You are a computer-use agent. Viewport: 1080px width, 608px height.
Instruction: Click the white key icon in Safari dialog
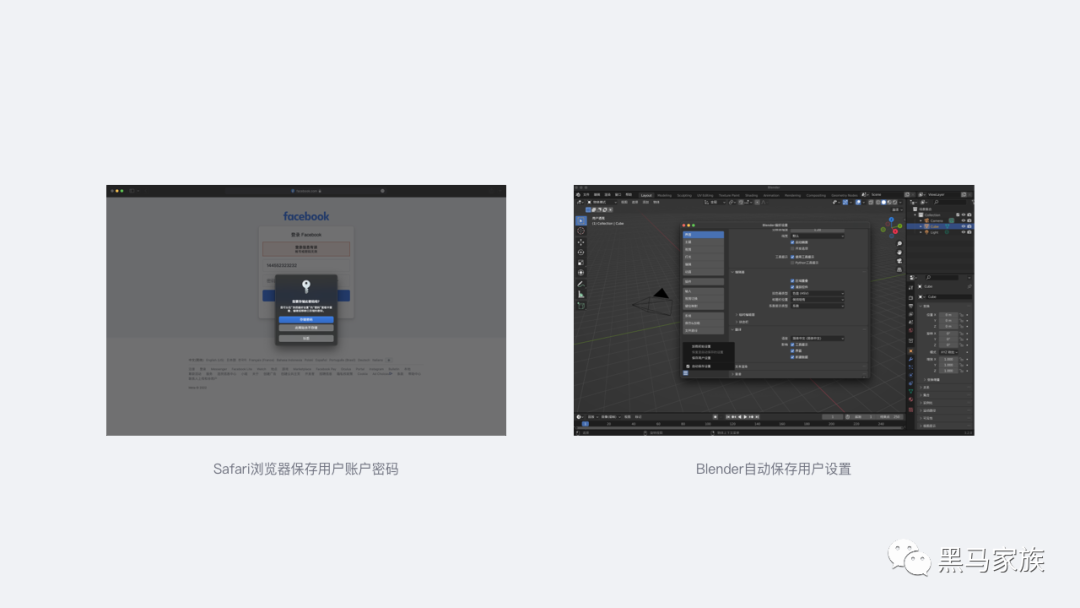(x=307, y=286)
